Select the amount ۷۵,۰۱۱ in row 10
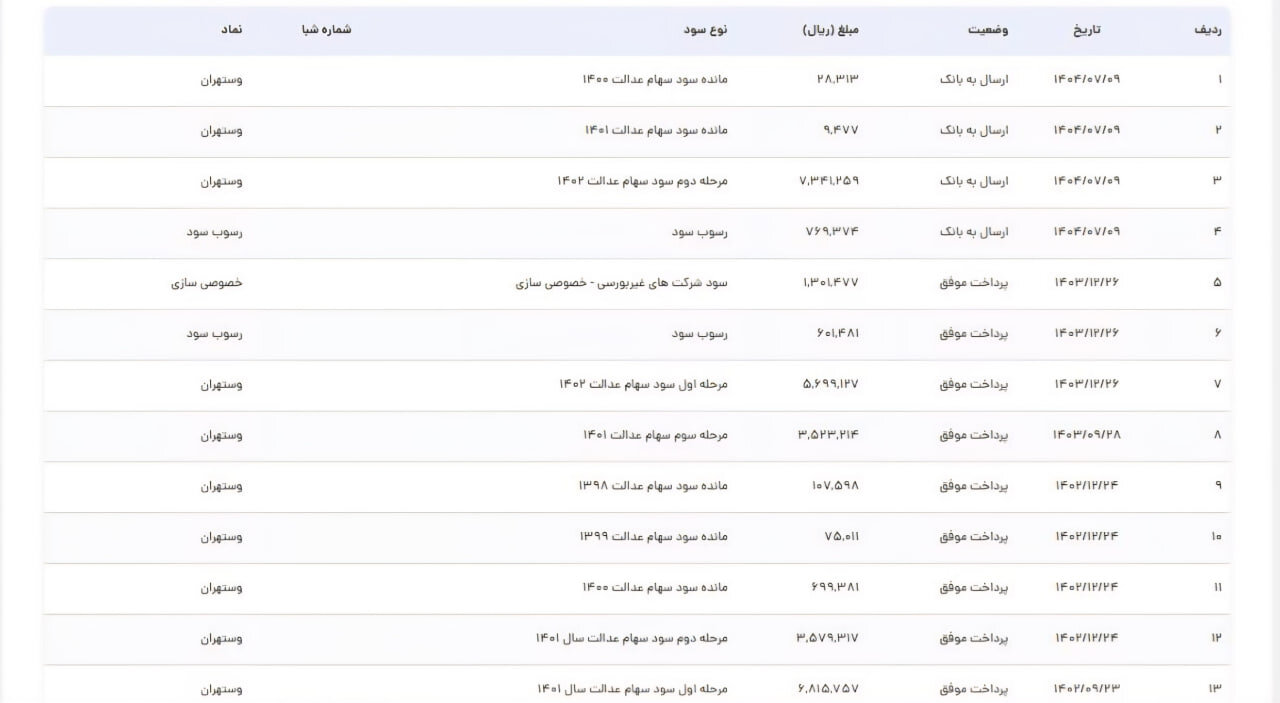This screenshot has height=703, width=1280. (841, 537)
